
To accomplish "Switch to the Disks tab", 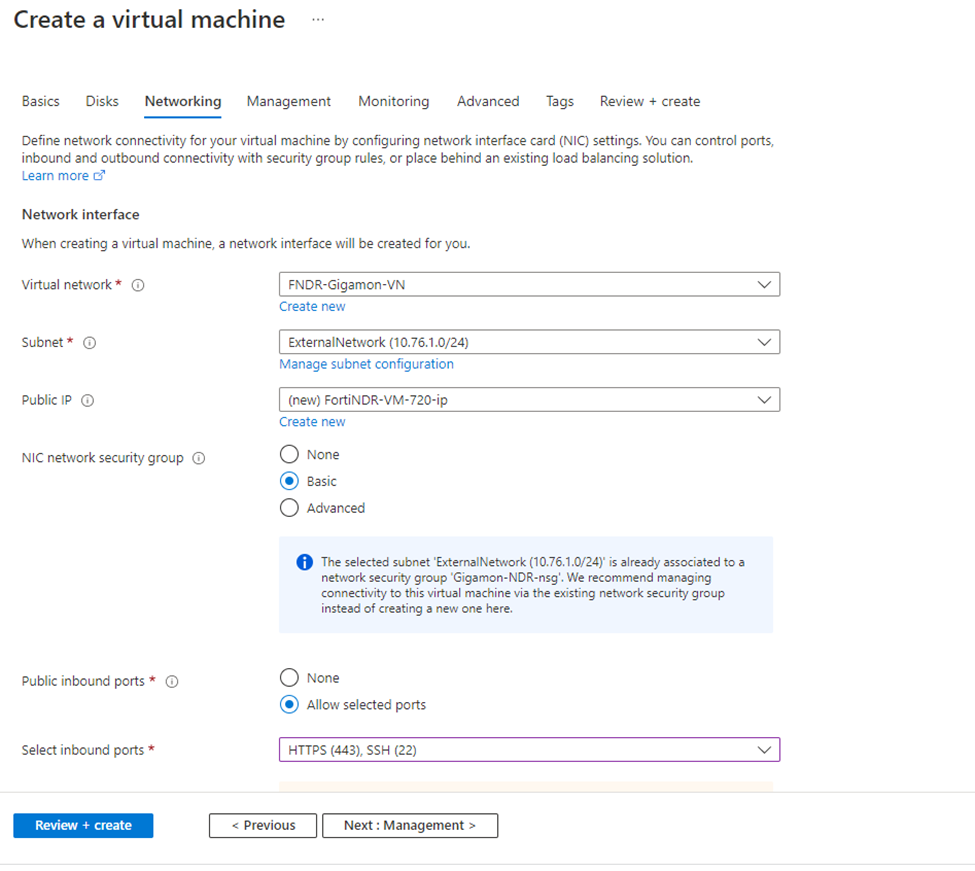I will click(x=101, y=101).
